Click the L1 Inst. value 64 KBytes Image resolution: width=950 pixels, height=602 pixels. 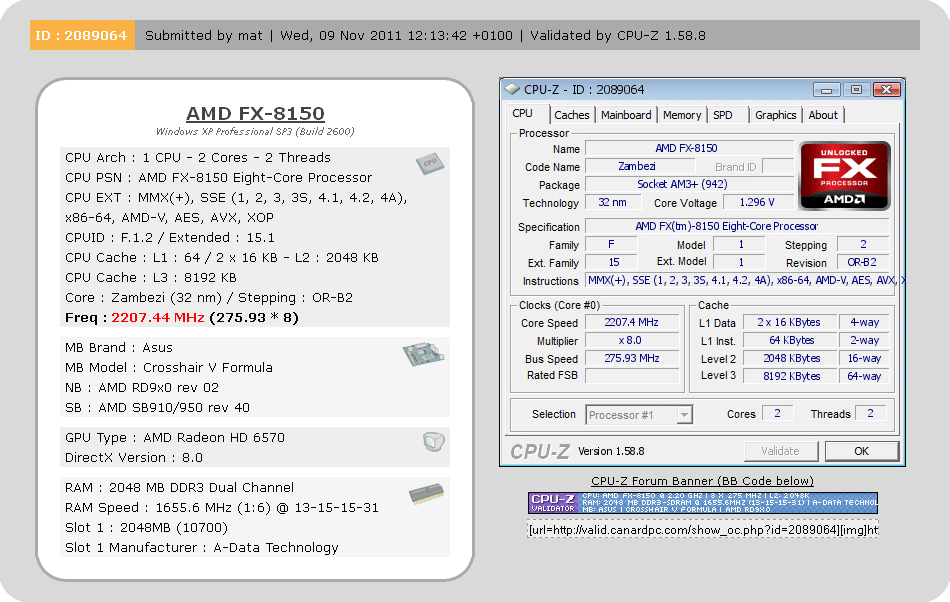pyautogui.click(x=789, y=340)
